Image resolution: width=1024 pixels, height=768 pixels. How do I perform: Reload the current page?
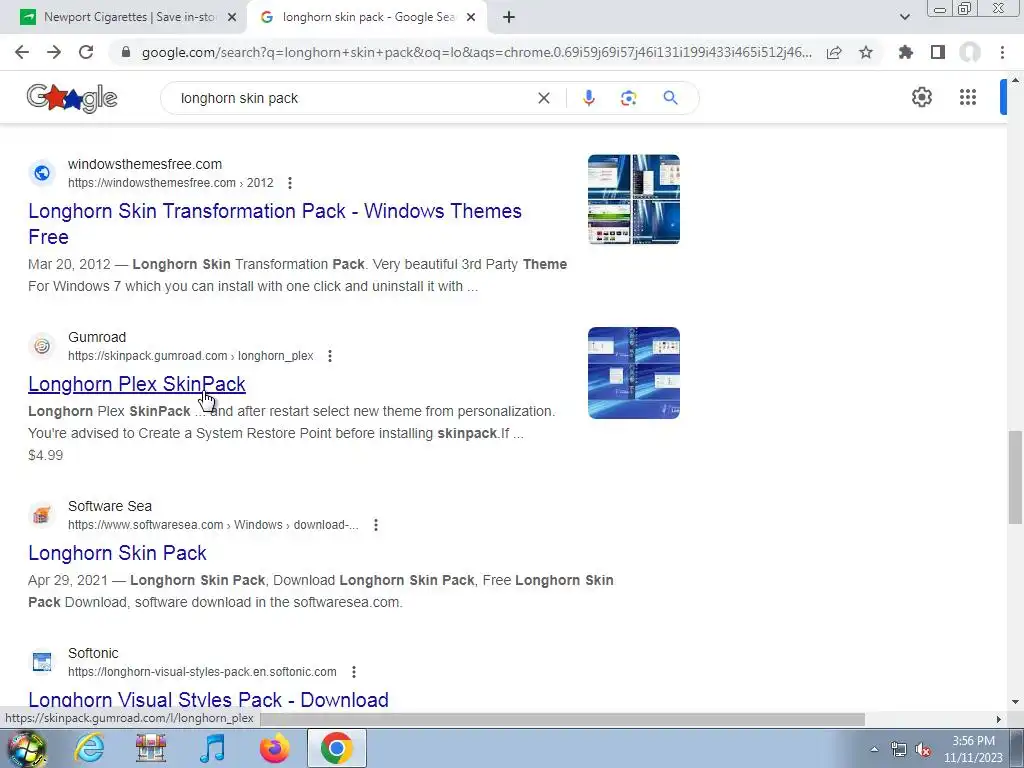pyautogui.click(x=86, y=52)
